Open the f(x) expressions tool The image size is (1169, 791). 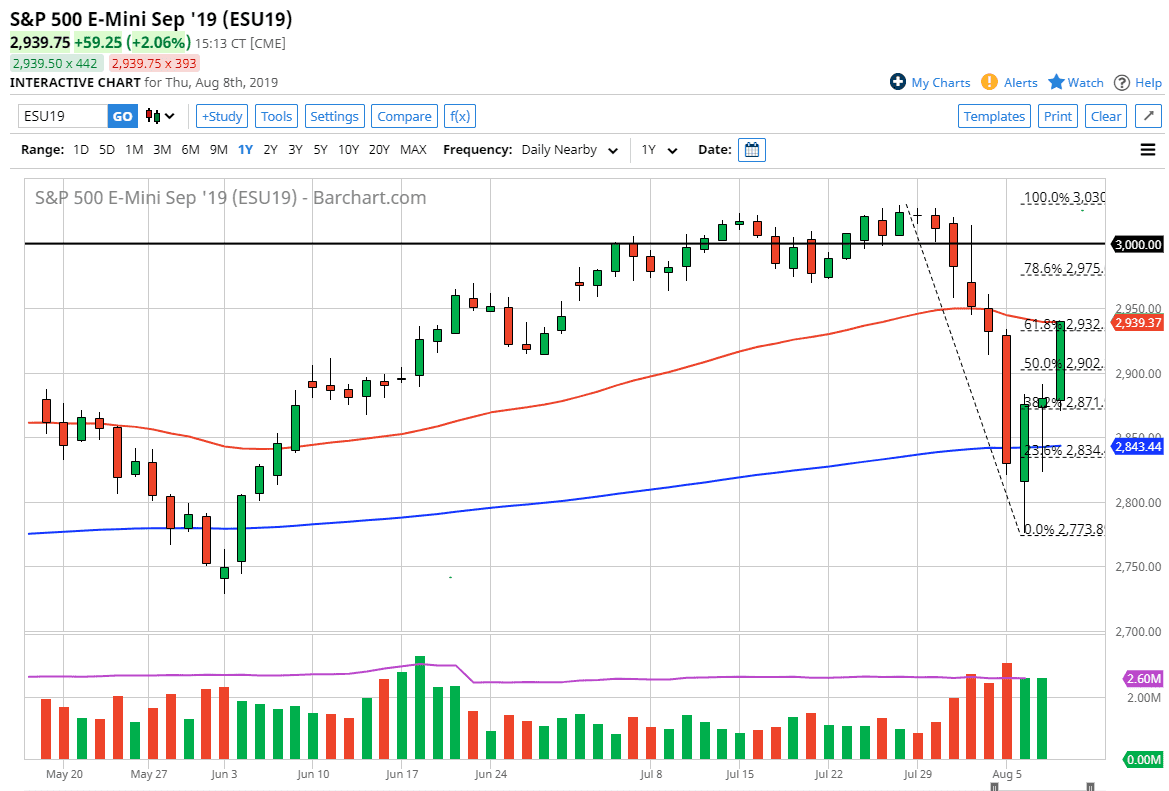pyautogui.click(x=459, y=116)
